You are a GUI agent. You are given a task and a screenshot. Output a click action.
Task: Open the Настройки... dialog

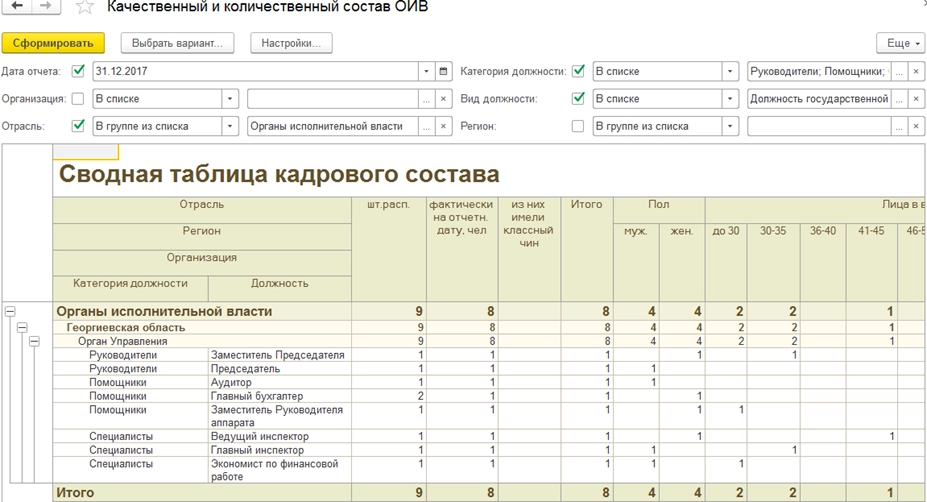pos(291,43)
